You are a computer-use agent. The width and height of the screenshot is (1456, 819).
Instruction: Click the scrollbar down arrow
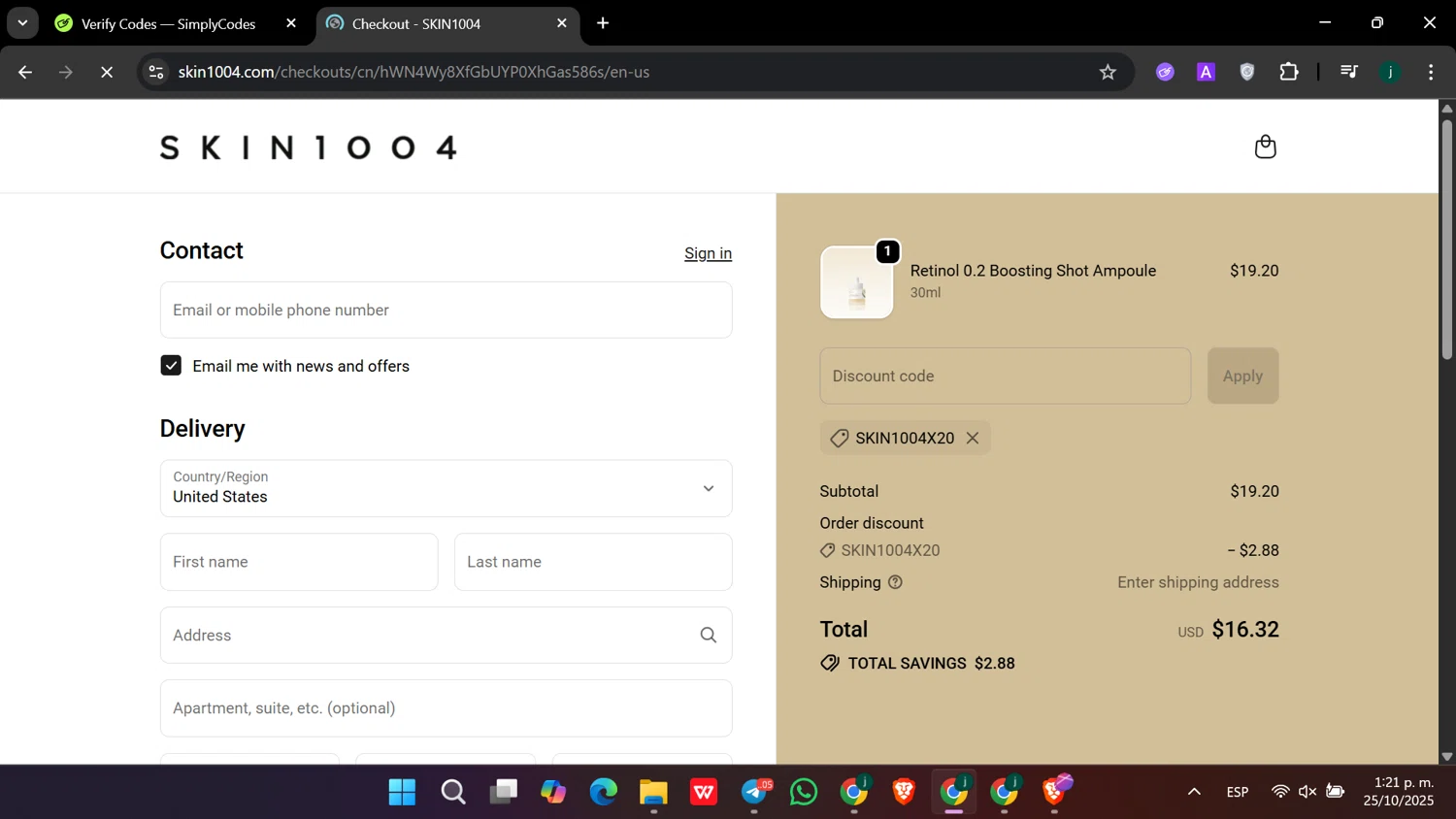(x=1446, y=756)
